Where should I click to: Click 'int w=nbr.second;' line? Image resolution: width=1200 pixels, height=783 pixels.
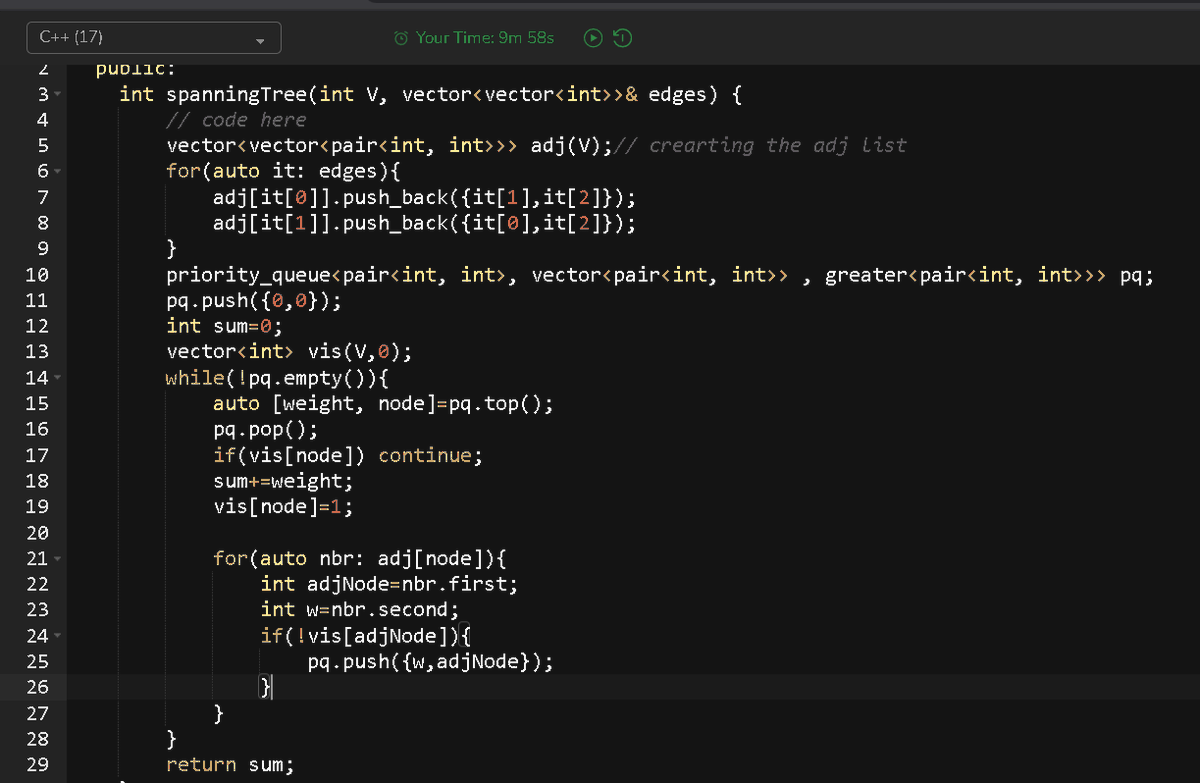[360, 610]
